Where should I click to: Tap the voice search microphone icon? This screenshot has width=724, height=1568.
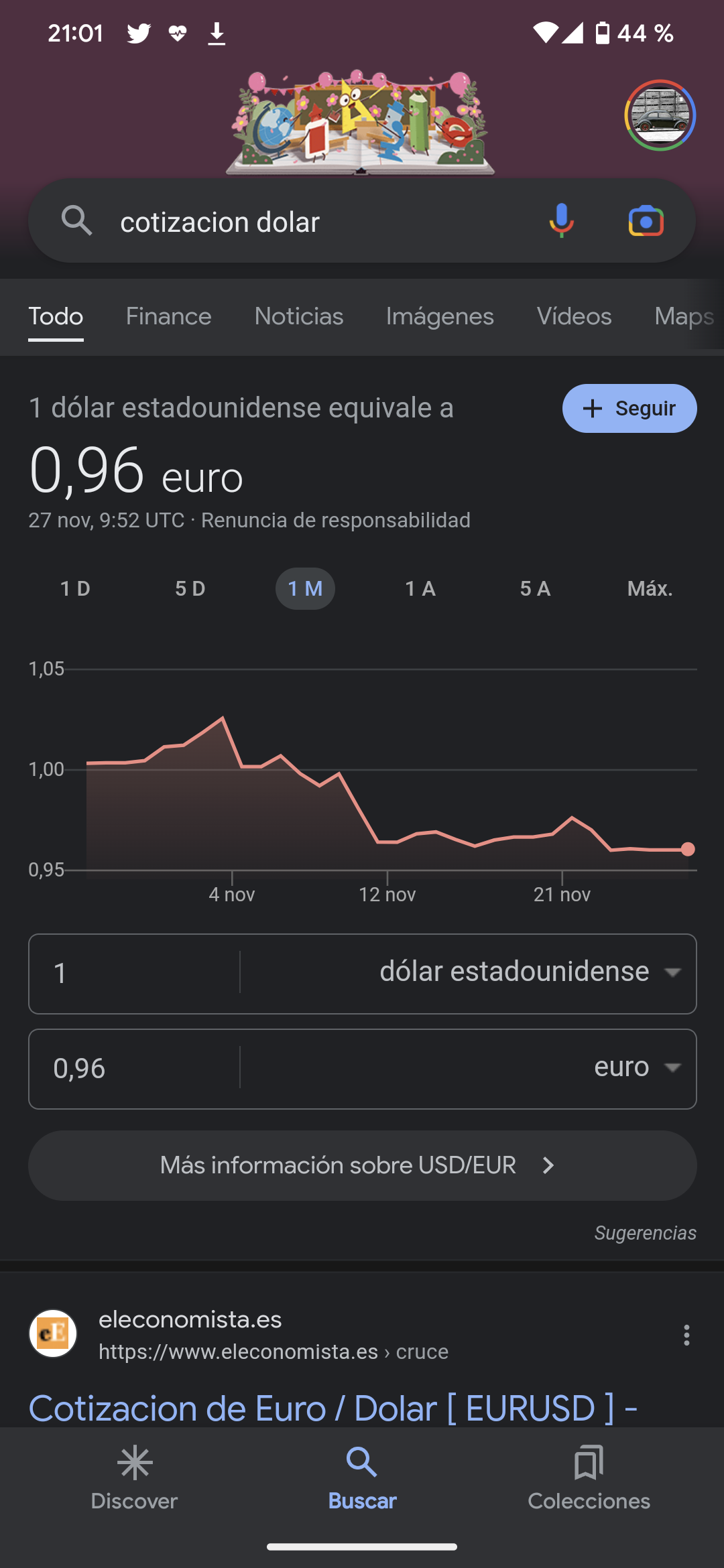click(x=561, y=220)
